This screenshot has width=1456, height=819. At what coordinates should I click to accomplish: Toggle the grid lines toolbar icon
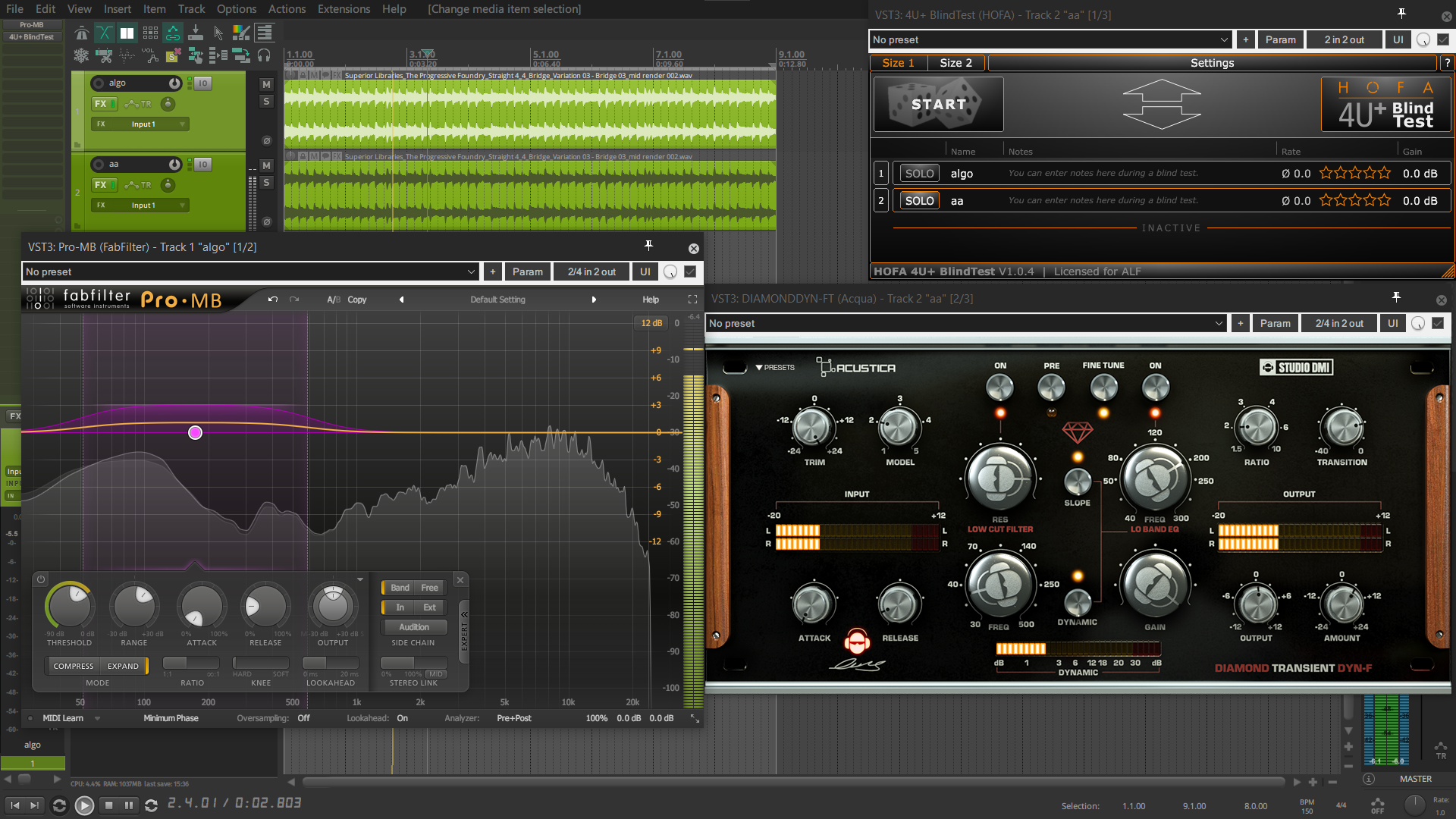150,33
